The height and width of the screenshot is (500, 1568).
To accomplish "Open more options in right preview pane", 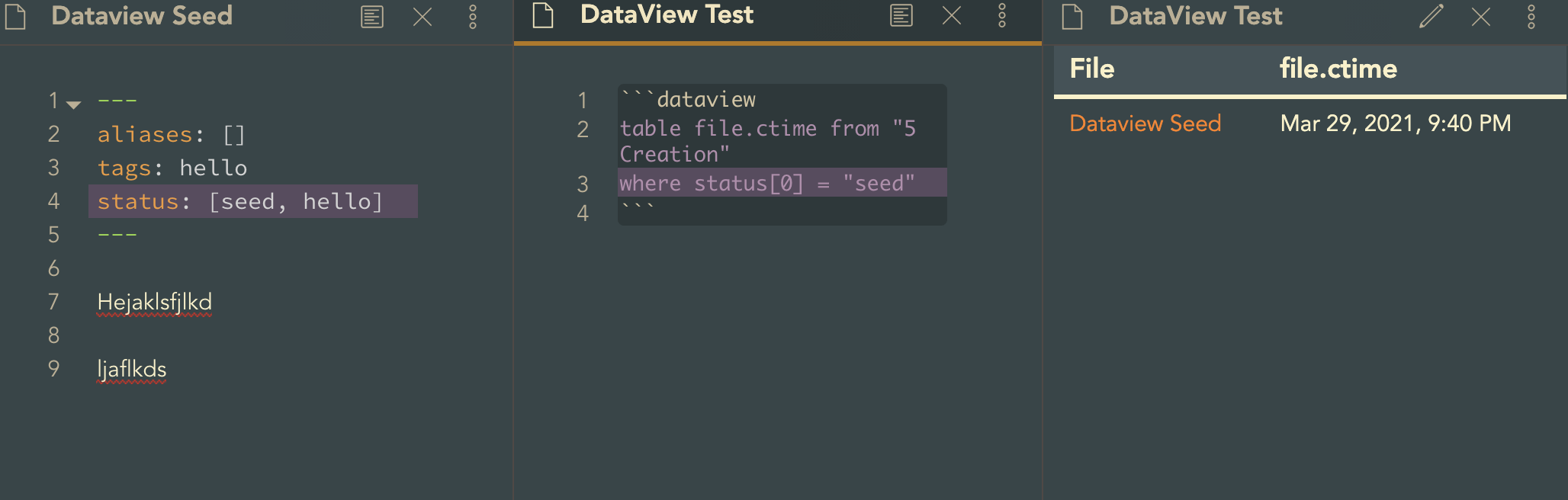I will coord(1531,17).
